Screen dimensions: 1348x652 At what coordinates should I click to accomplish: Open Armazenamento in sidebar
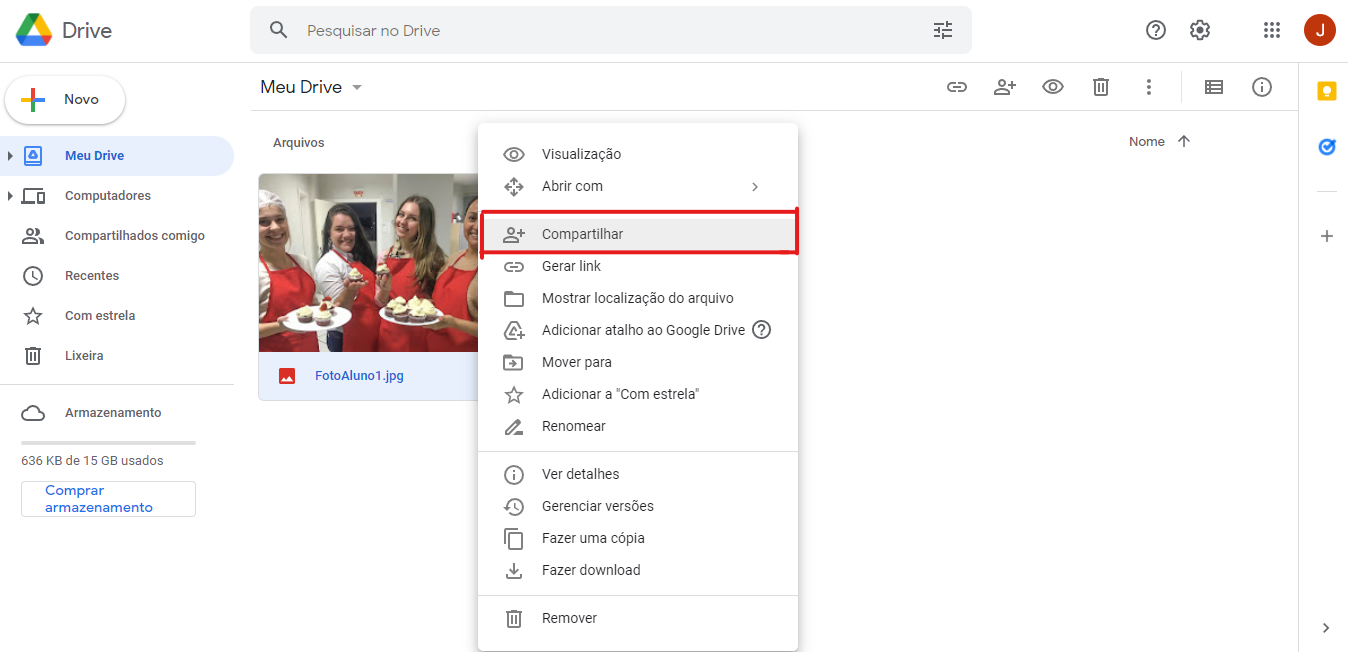[117, 413]
